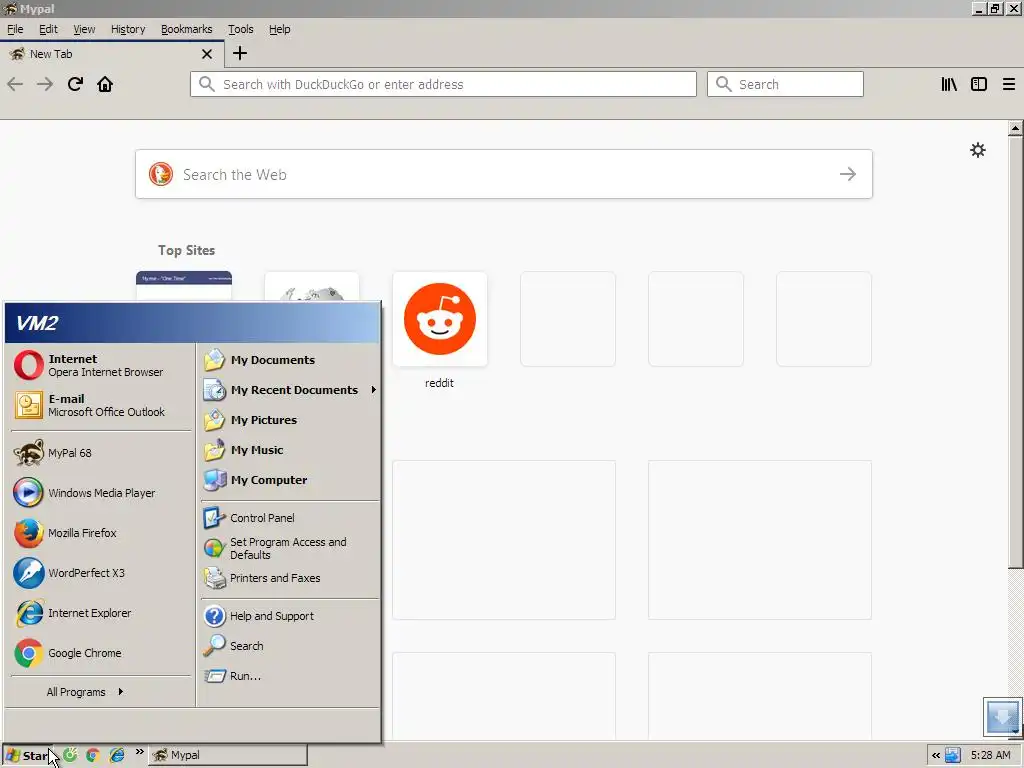This screenshot has width=1024, height=768.
Task: Open the Tools menu
Action: 240,29
